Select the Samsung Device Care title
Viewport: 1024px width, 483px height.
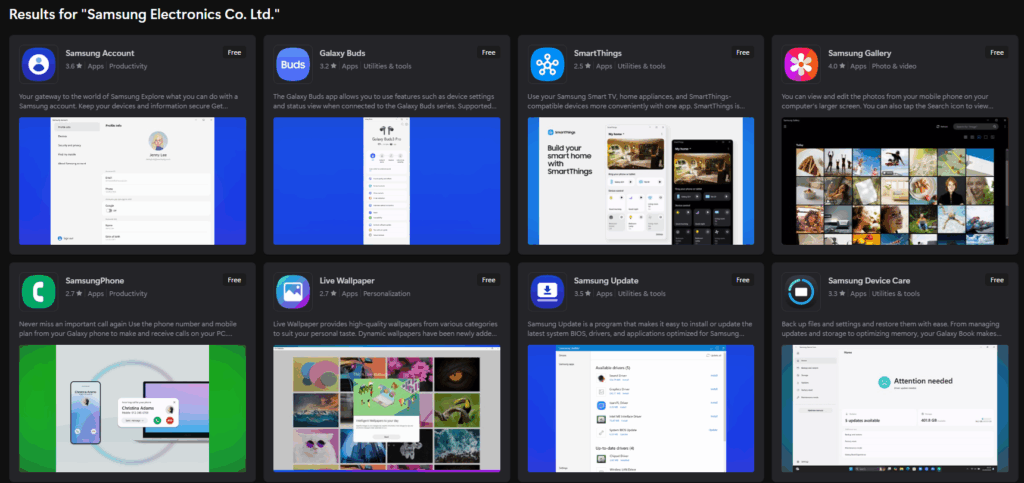coord(869,281)
